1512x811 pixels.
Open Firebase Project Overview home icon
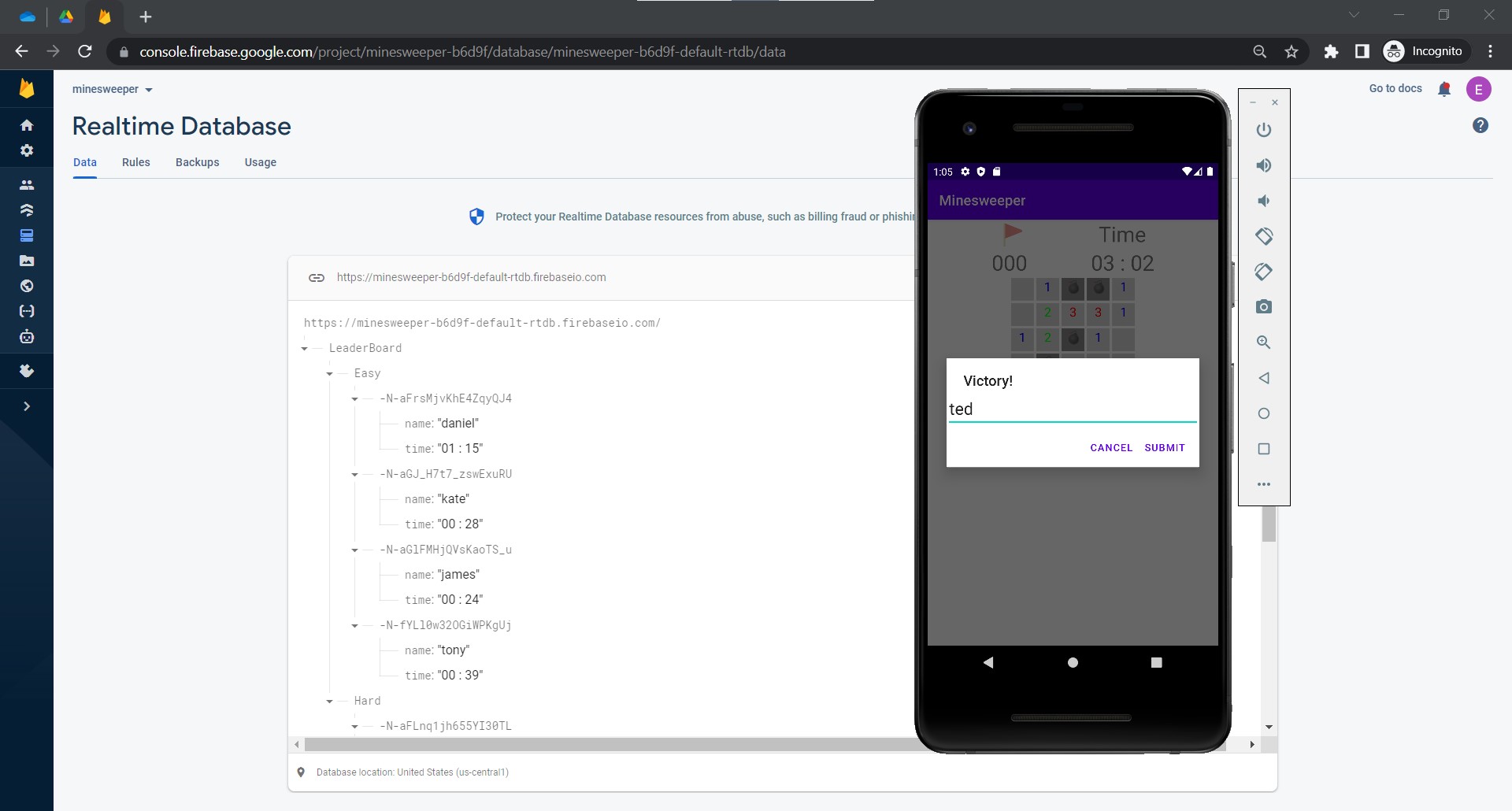click(x=27, y=125)
